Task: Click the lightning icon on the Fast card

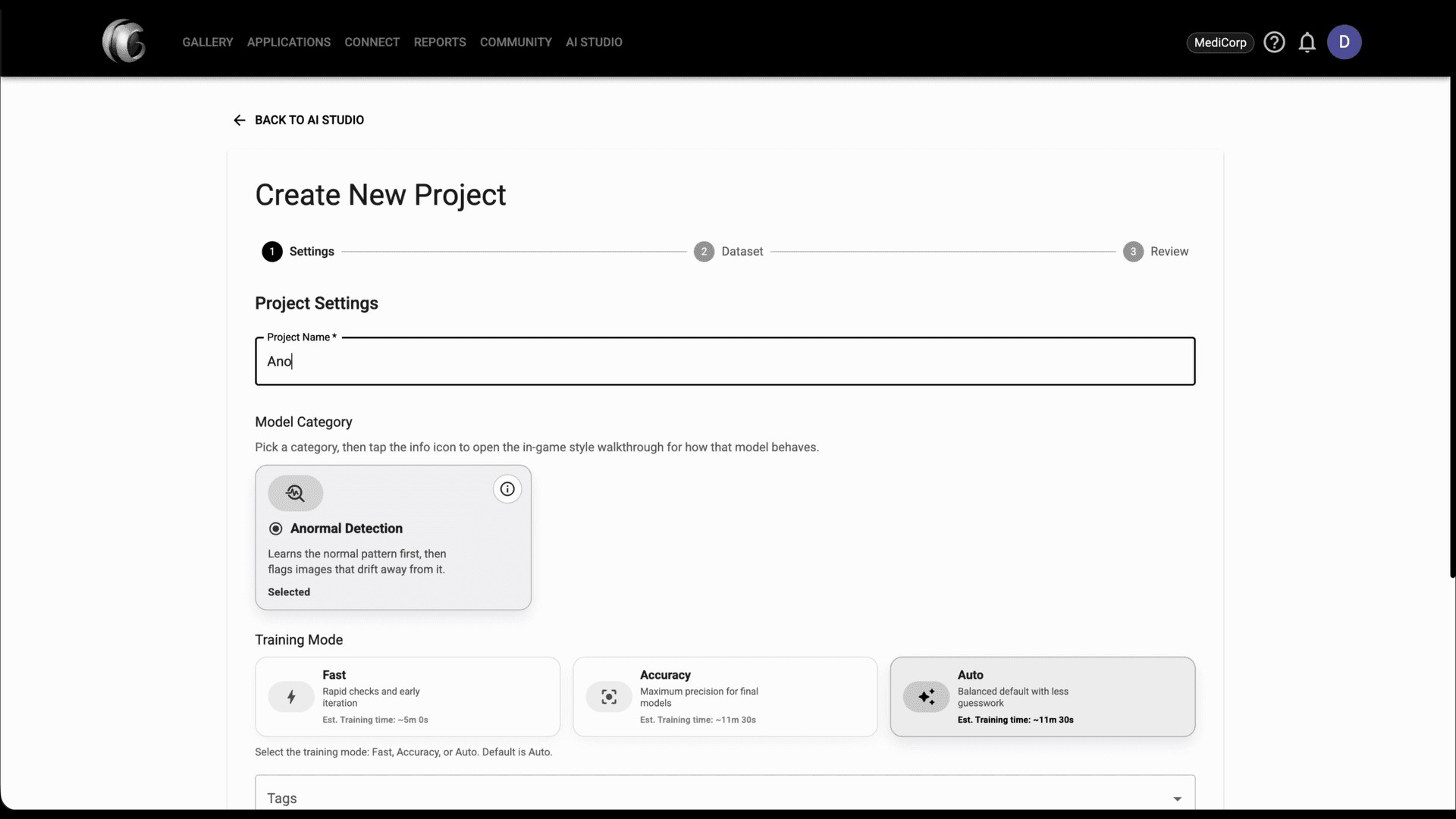Action: pos(290,696)
